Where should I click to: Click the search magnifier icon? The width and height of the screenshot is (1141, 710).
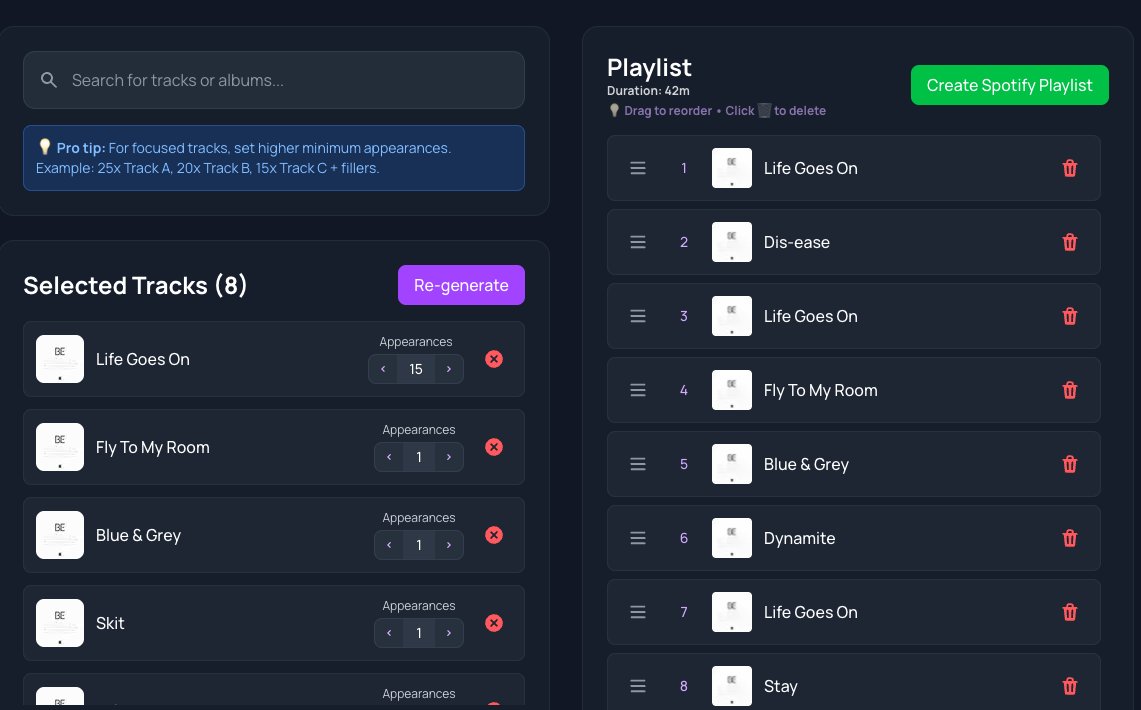pyautogui.click(x=49, y=80)
